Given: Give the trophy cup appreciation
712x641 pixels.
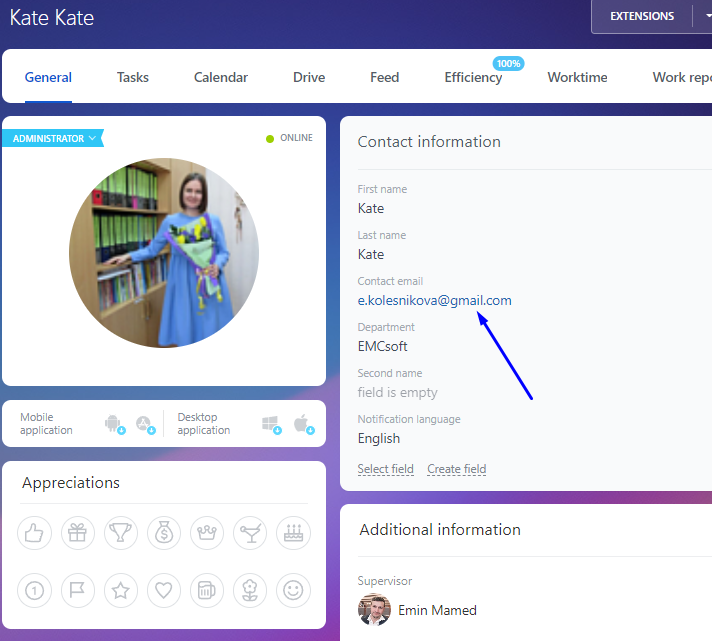Looking at the screenshot, I should coord(121,534).
